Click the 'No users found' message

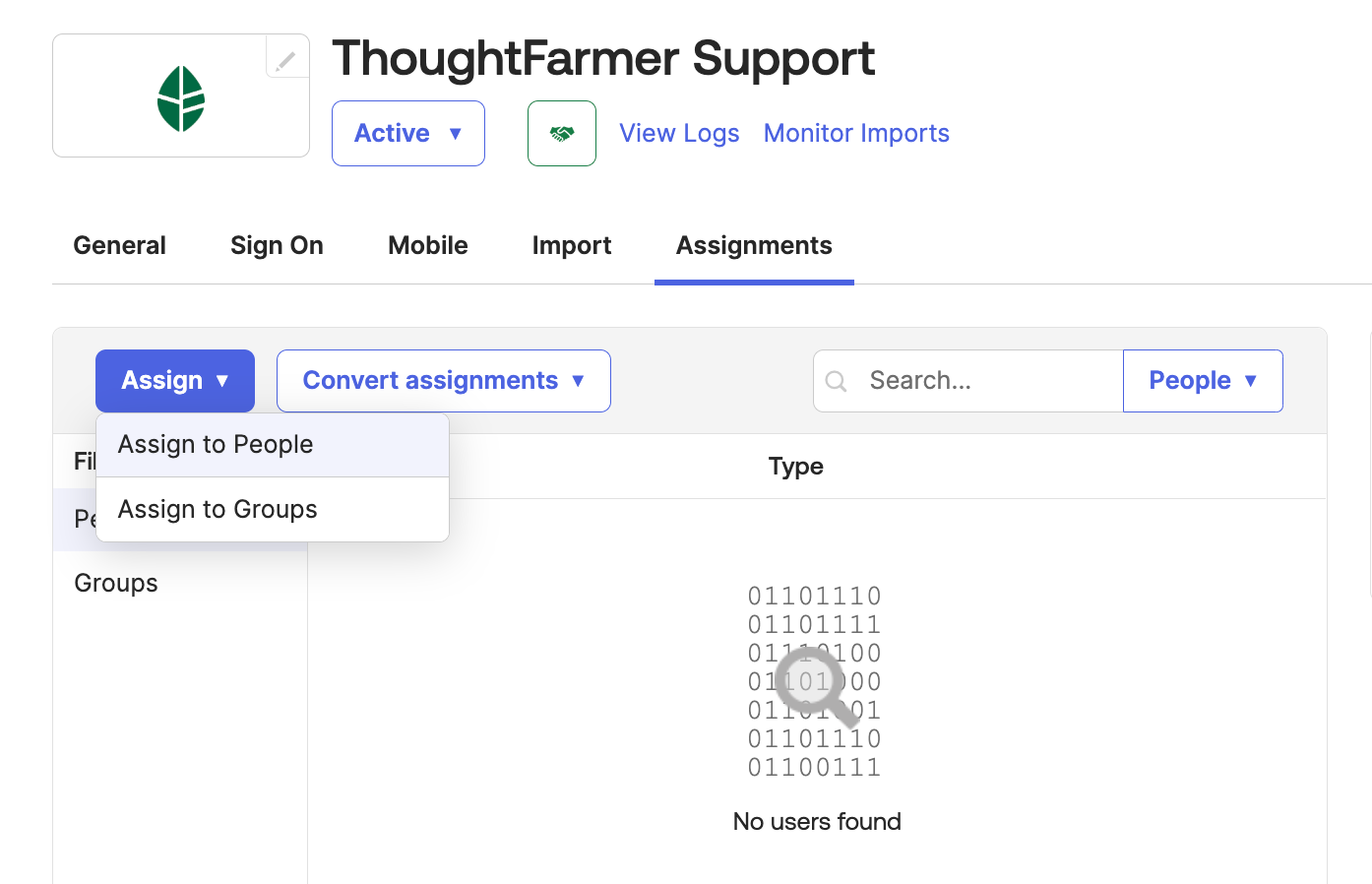pyautogui.click(x=817, y=822)
